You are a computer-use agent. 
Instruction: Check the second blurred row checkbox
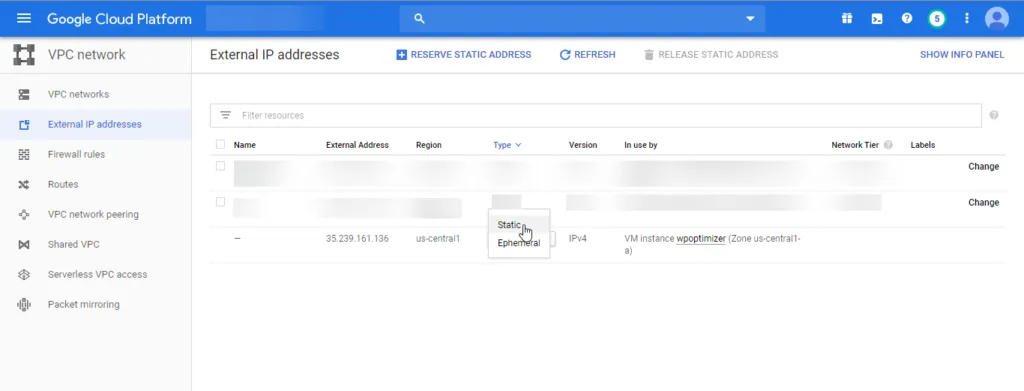click(220, 202)
